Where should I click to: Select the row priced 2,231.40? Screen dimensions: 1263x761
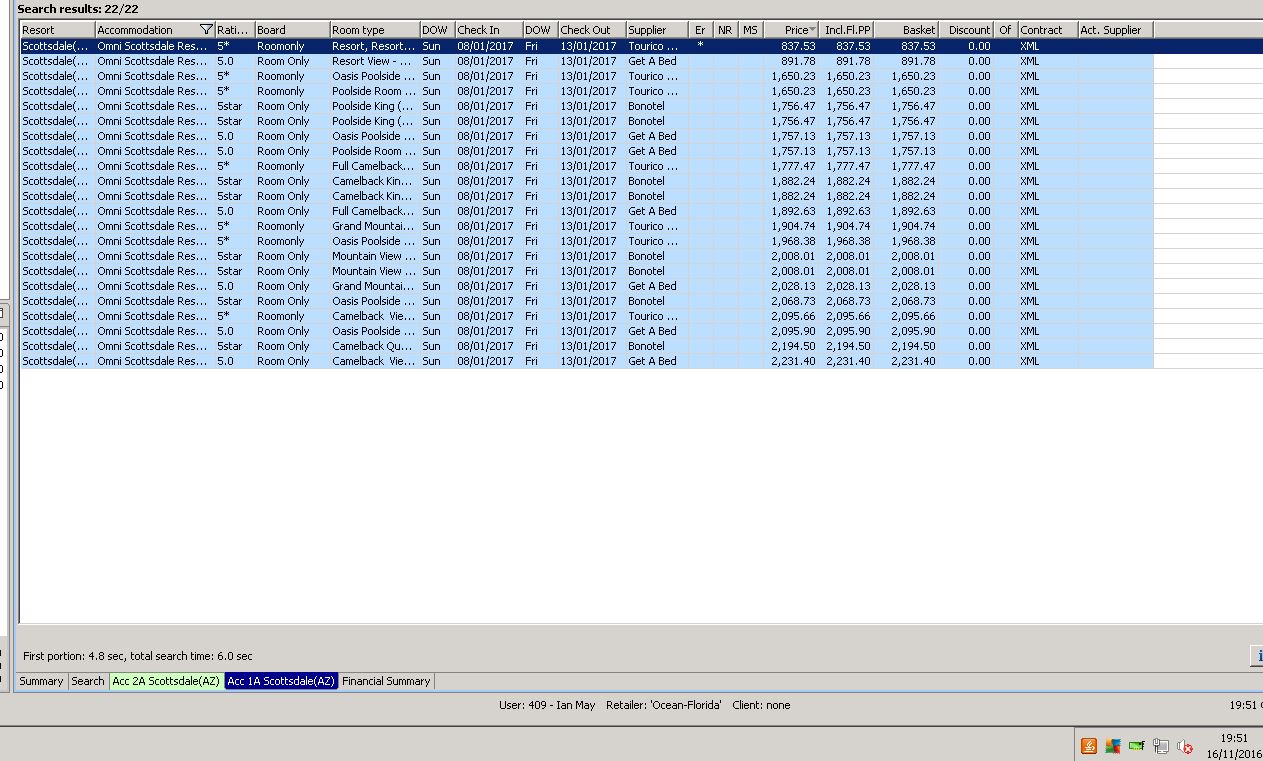587,361
